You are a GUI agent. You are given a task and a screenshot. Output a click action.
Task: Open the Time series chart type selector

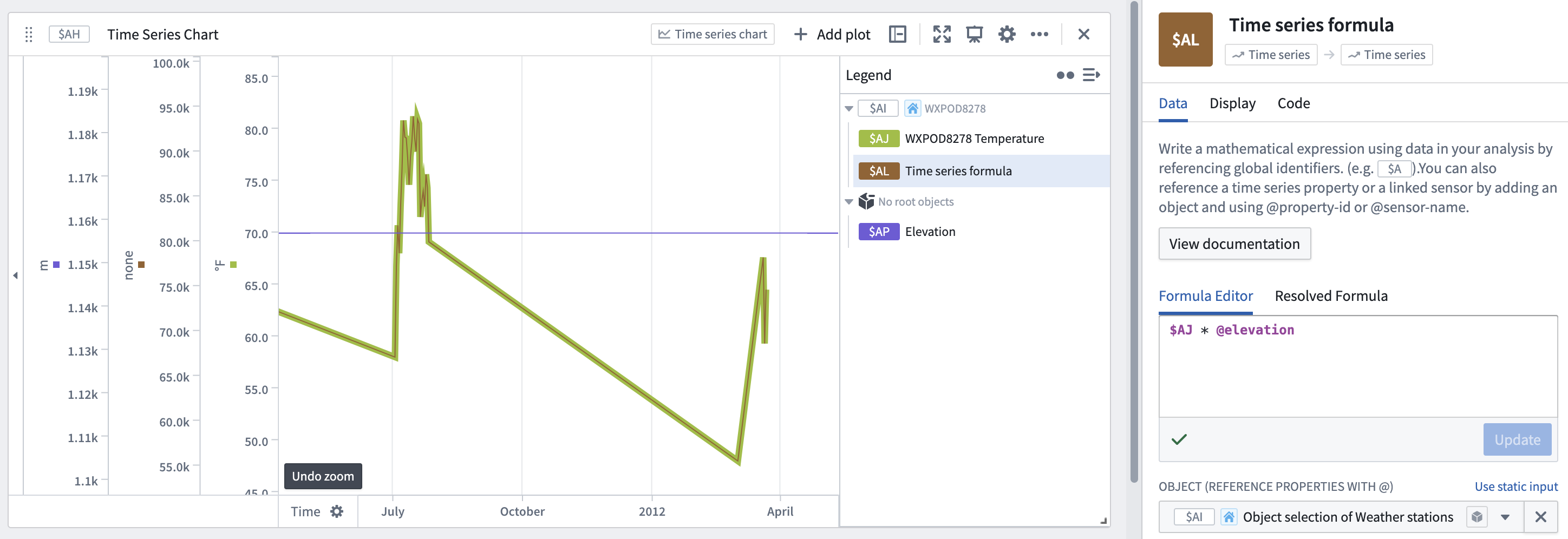tap(712, 34)
